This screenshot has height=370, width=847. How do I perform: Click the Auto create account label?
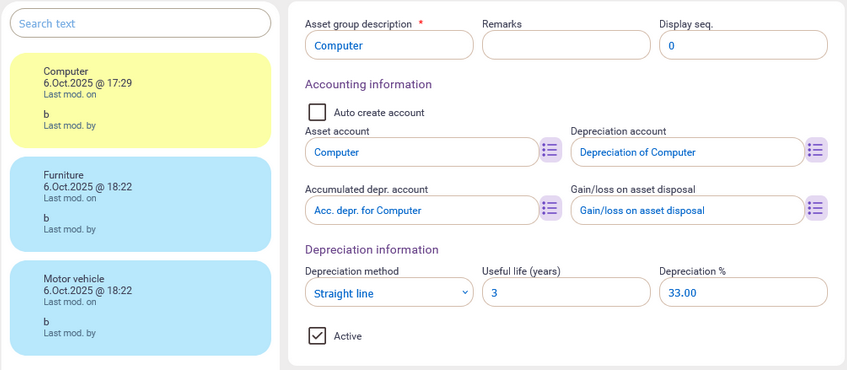(379, 113)
